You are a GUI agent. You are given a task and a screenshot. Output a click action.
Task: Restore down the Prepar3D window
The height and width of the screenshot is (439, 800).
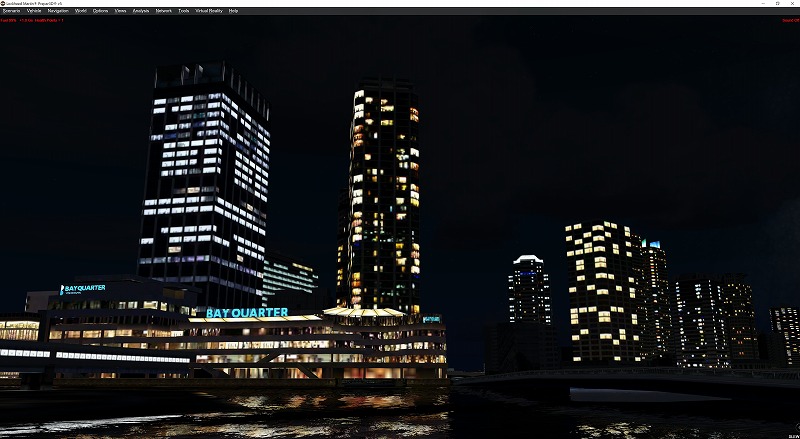[x=778, y=3]
